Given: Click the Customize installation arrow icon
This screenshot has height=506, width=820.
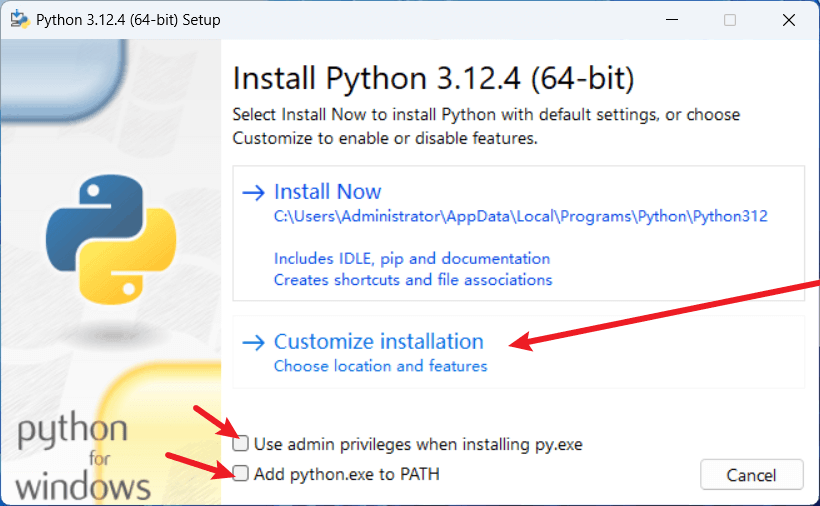Looking at the screenshot, I should [254, 342].
